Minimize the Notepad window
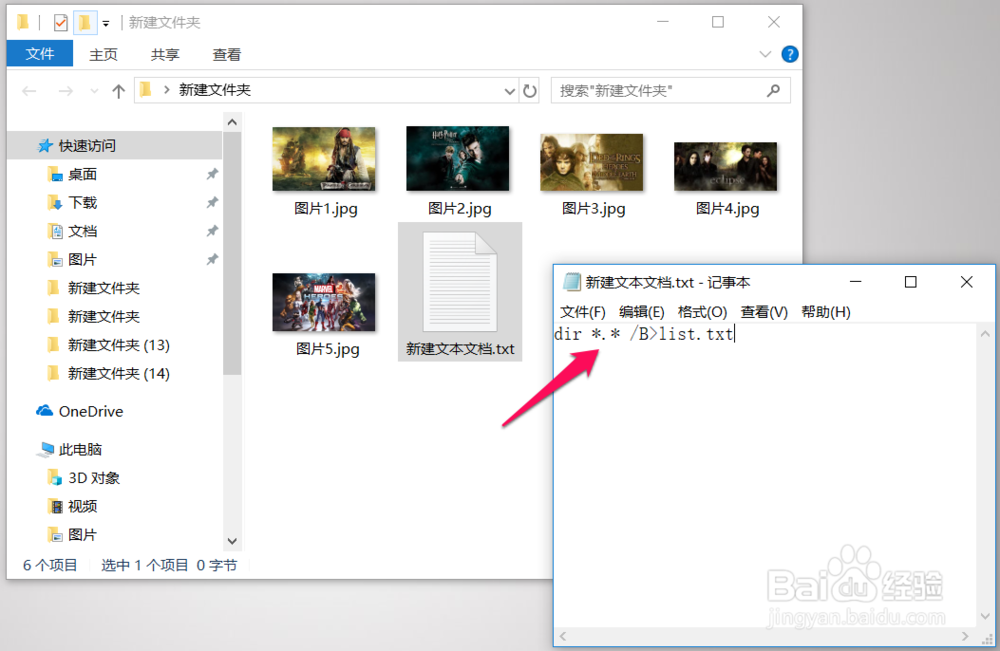The image size is (1000, 651). [x=856, y=281]
